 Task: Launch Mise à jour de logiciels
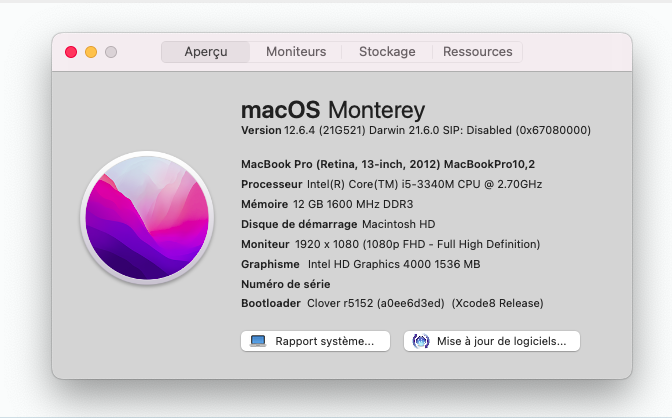tap(492, 341)
